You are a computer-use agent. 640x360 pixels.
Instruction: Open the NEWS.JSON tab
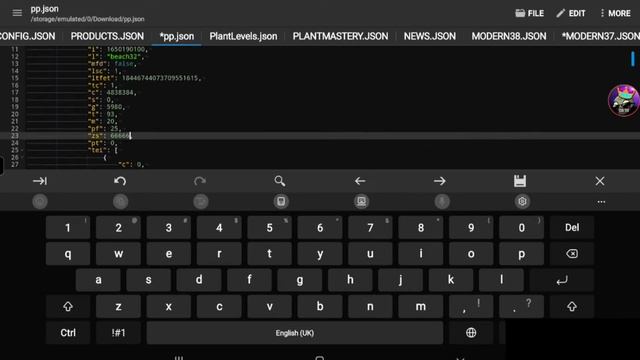430,36
